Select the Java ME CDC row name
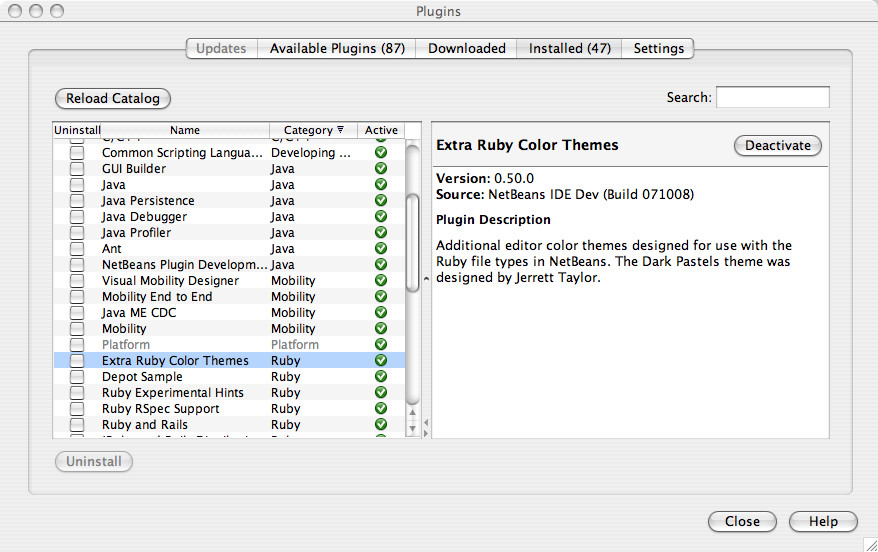The image size is (878, 552). pos(139,312)
